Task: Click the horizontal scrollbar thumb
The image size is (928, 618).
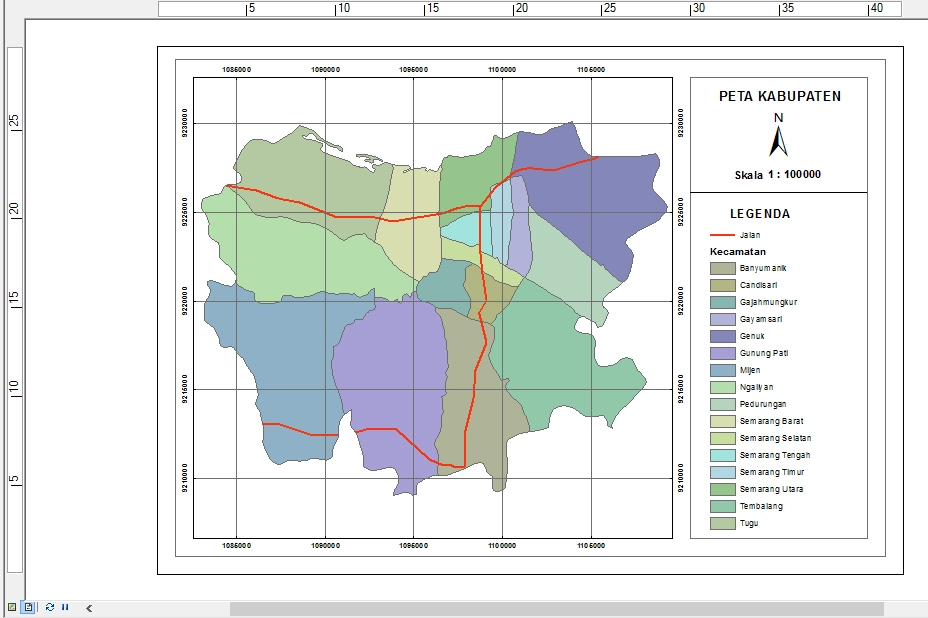Action: coord(556,608)
